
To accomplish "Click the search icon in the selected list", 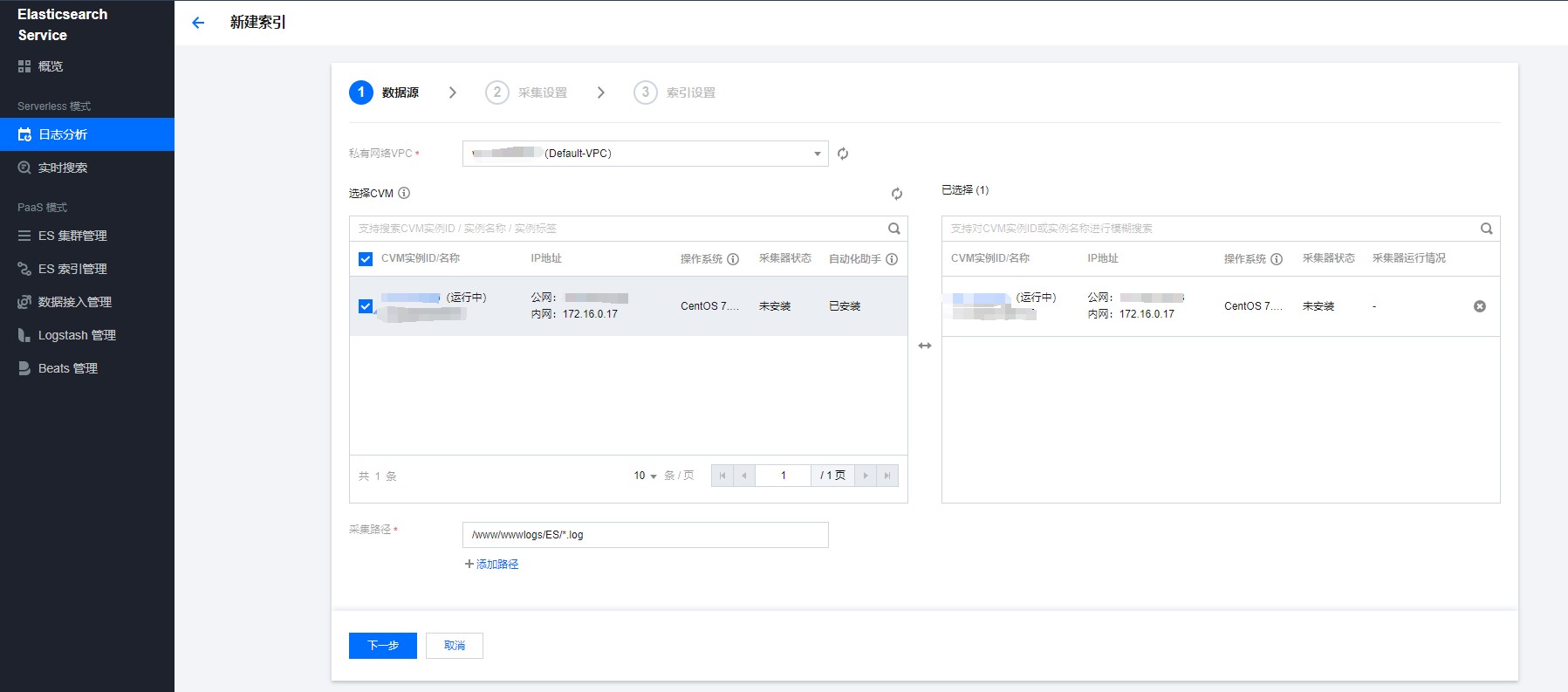I will pos(1486,229).
